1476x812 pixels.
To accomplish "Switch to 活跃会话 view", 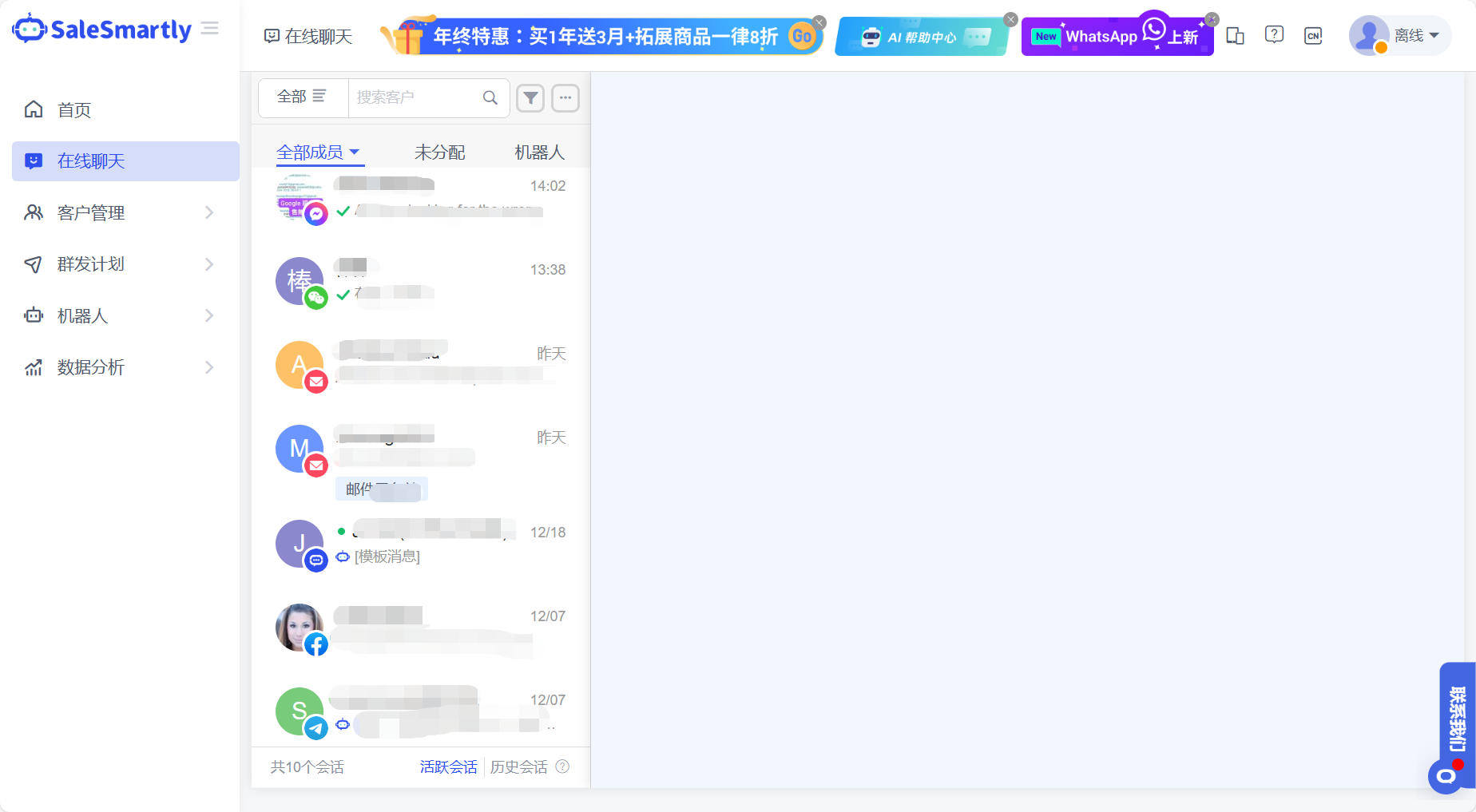I will pos(449,767).
